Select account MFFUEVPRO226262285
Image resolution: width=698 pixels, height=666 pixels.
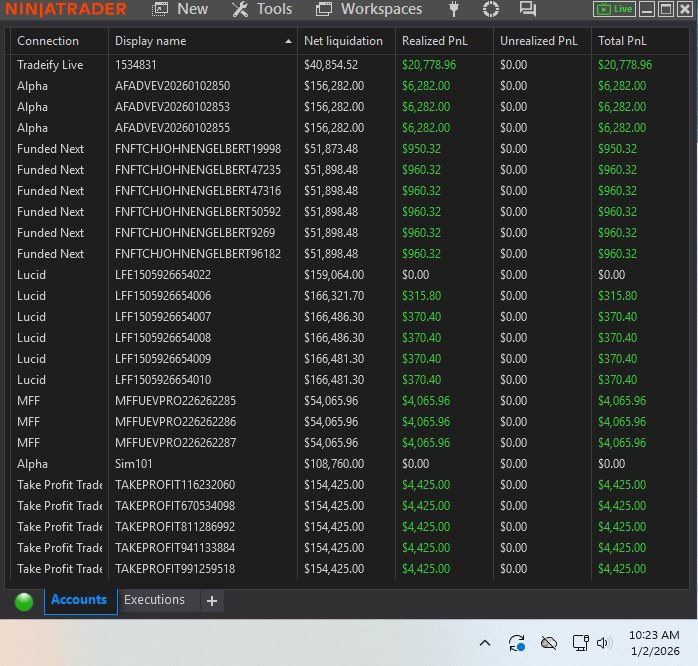pos(175,401)
